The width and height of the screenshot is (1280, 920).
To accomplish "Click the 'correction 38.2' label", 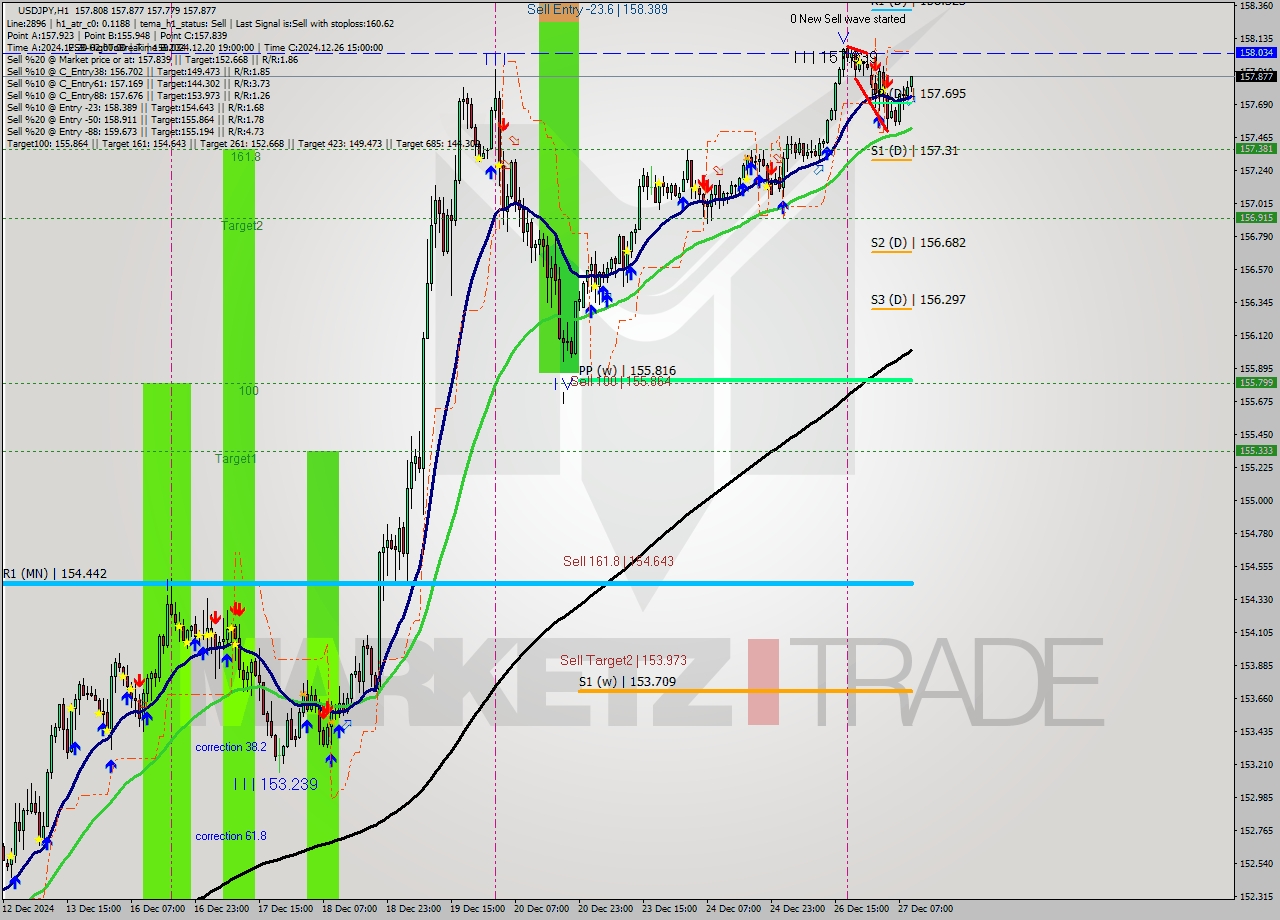I will (x=231, y=748).
